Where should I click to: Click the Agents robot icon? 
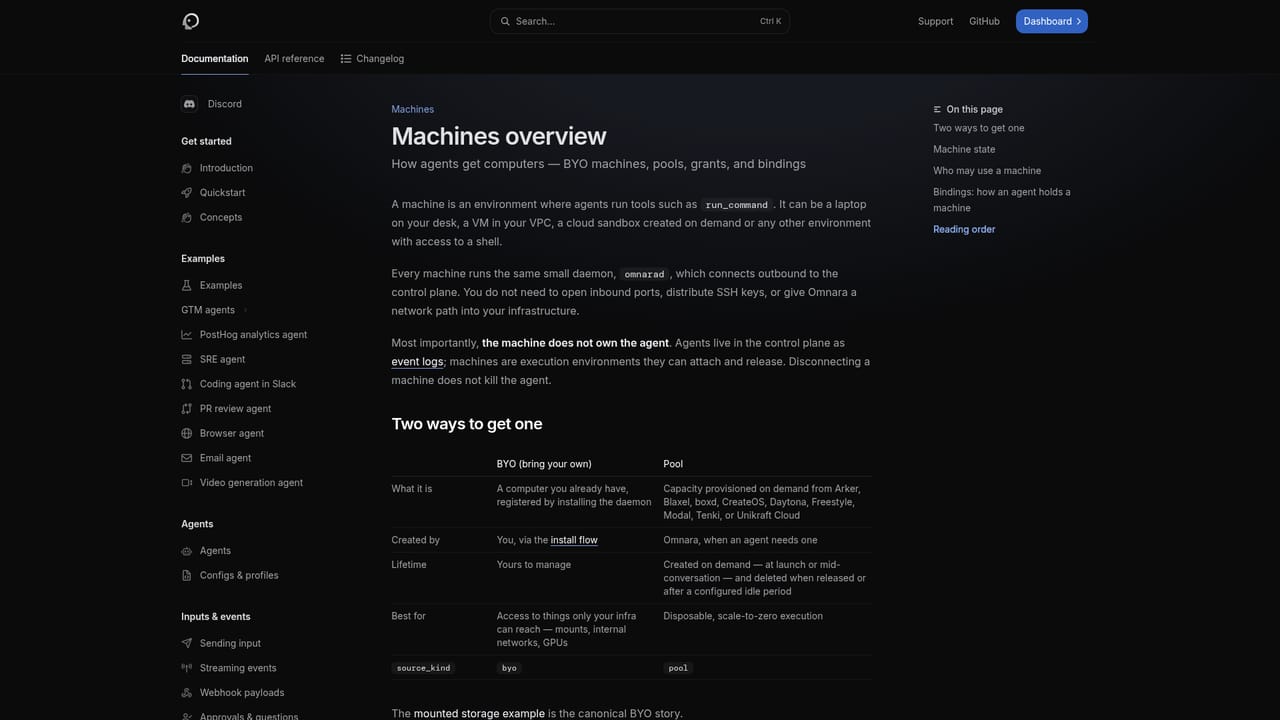[x=187, y=551]
